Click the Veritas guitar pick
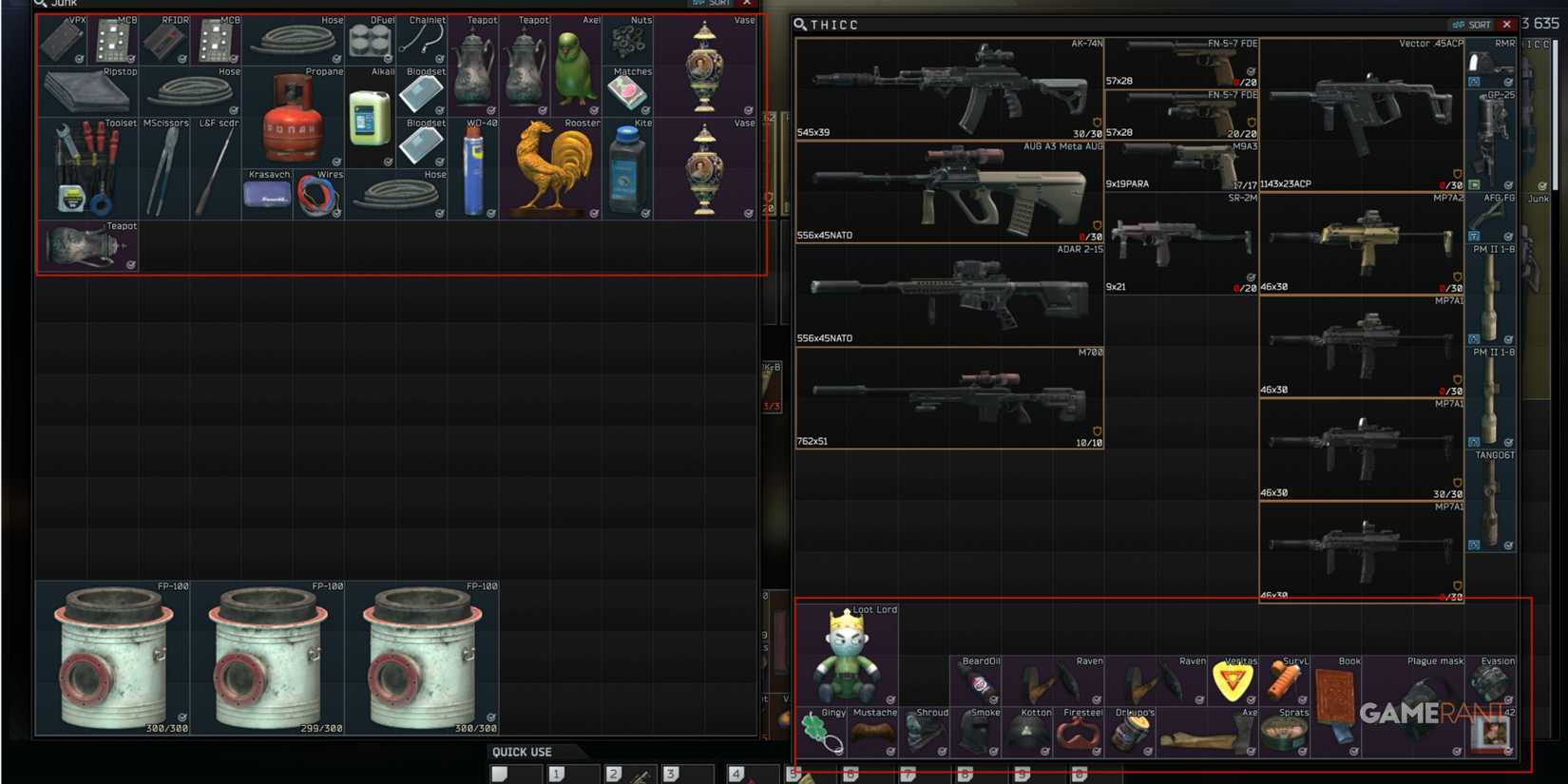The width and height of the screenshot is (1568, 784). coord(1233,680)
